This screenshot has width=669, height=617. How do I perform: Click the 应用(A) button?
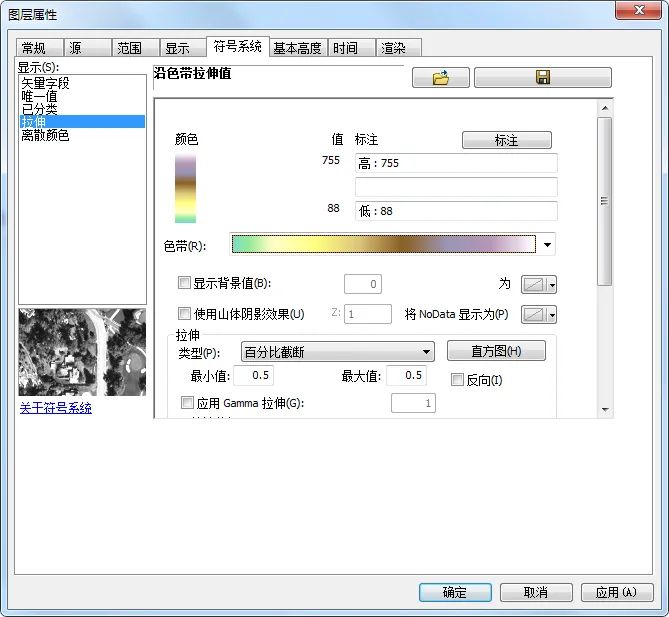click(x=617, y=592)
